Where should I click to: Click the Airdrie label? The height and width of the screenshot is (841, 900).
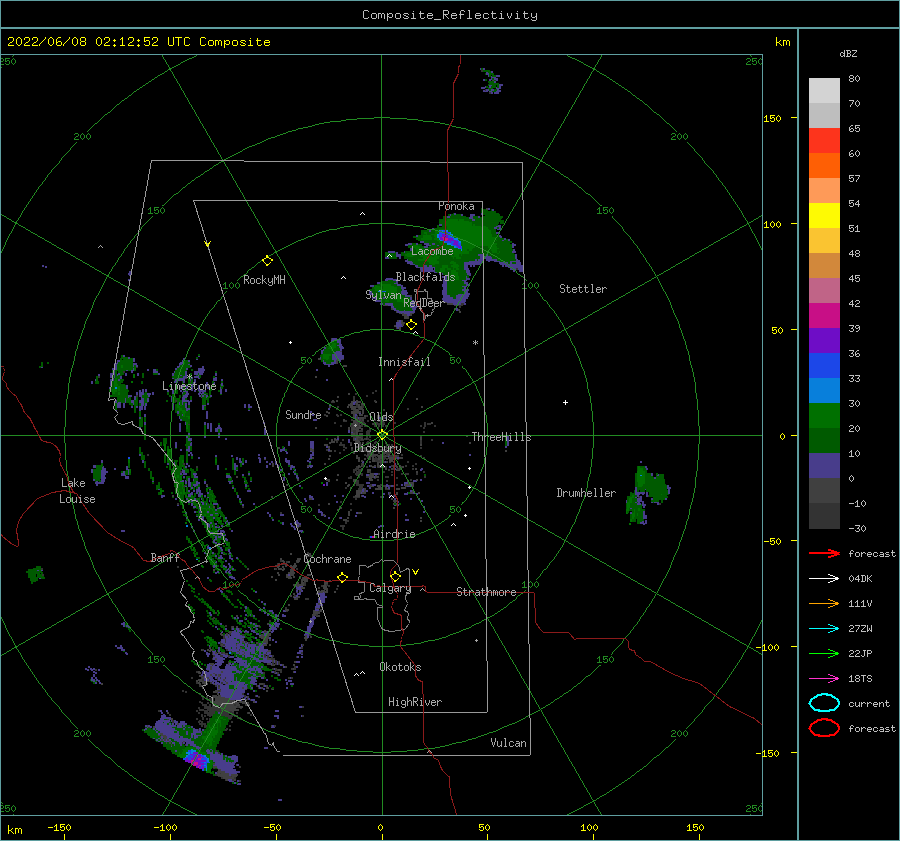pyautogui.click(x=394, y=534)
